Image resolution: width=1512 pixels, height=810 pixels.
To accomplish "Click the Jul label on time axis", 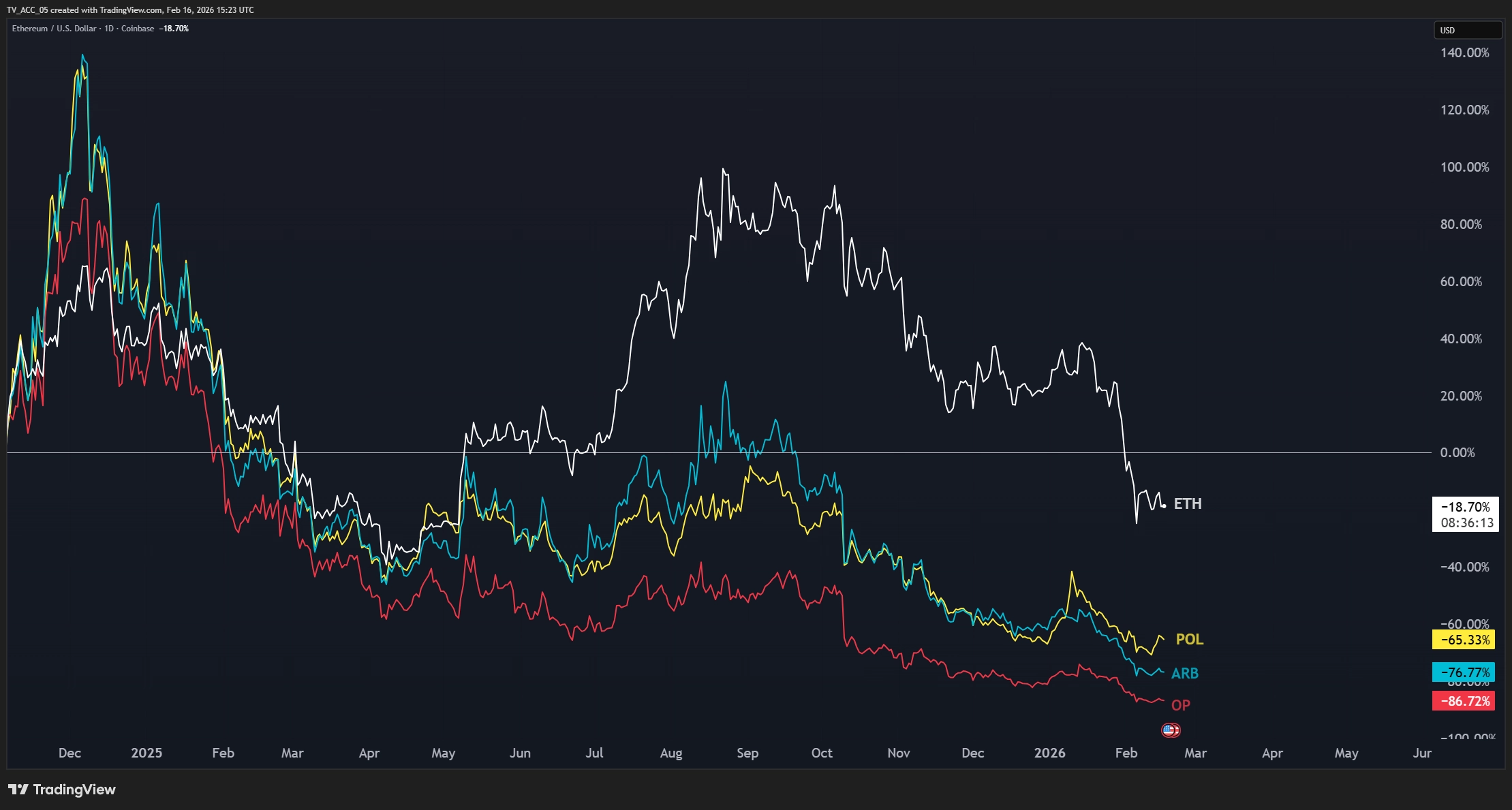I will click(x=594, y=753).
